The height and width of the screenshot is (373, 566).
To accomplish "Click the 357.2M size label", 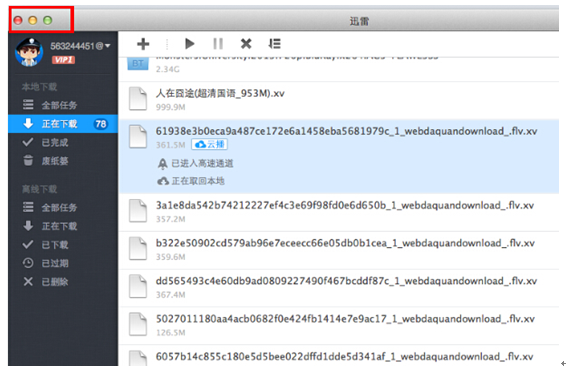I will [x=170, y=219].
